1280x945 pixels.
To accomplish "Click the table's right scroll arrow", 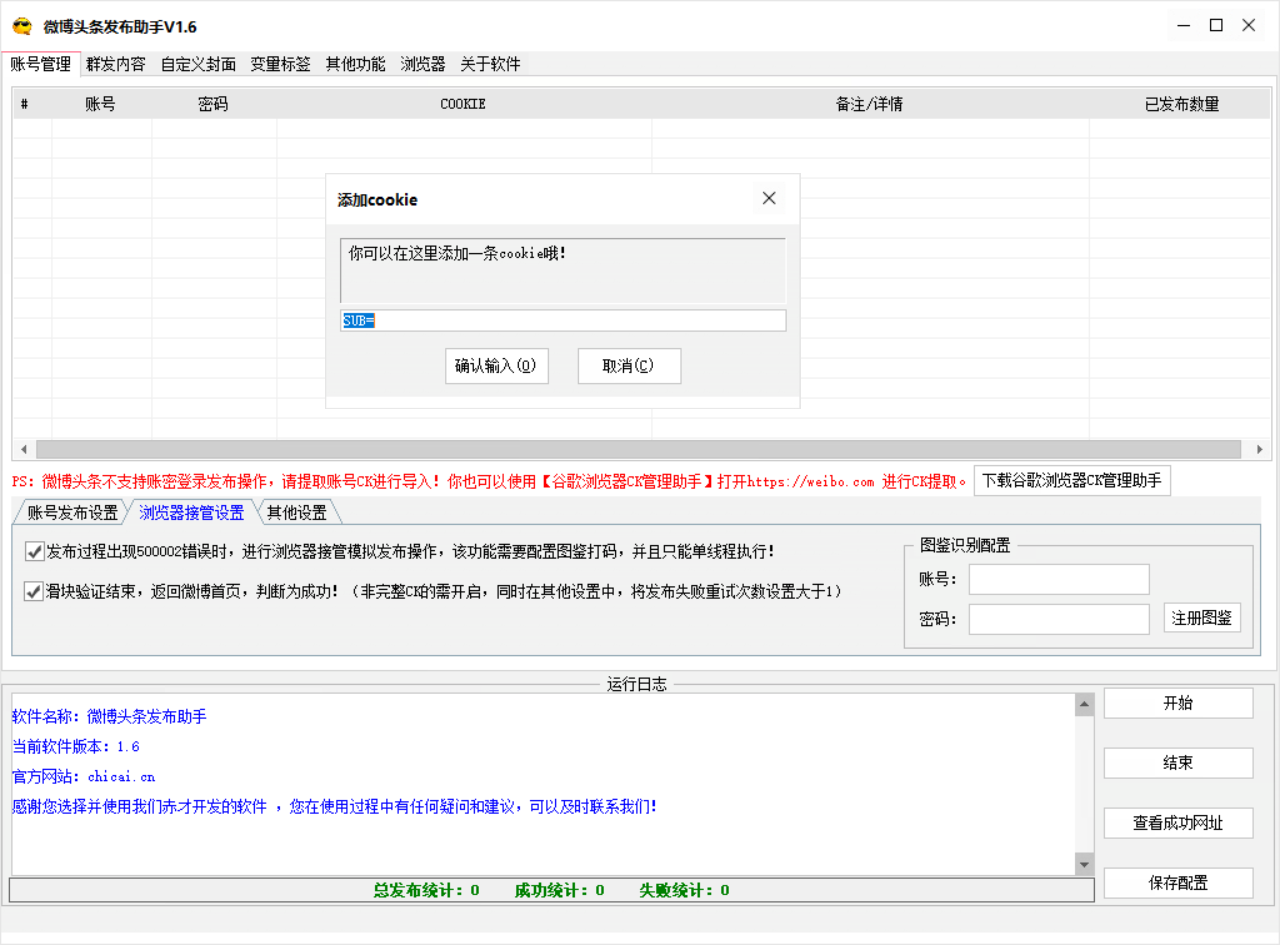I will click(1260, 450).
